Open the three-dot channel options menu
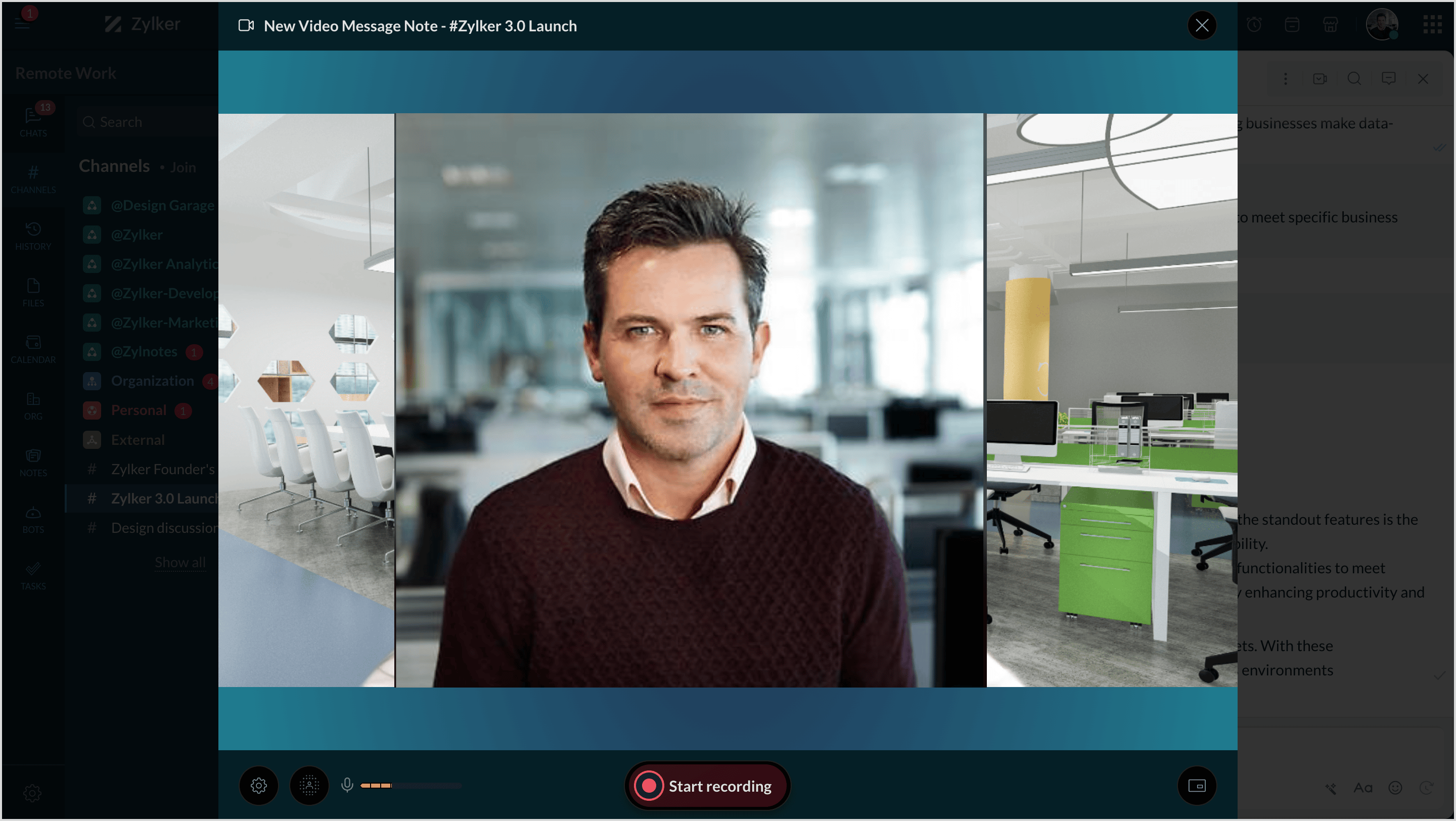The width and height of the screenshot is (1456, 821). pos(1285,78)
